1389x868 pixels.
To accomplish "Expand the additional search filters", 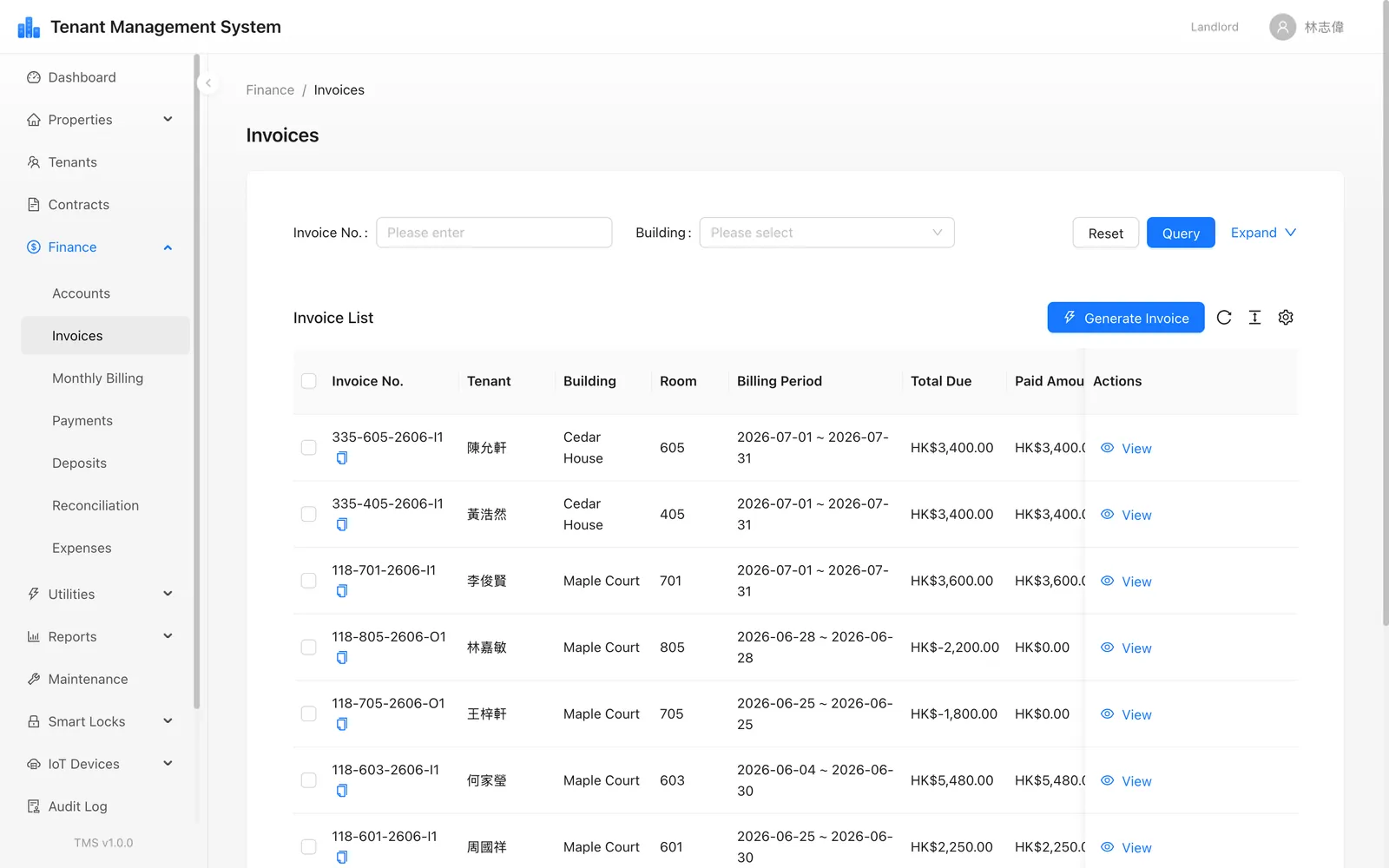I will 1263,233.
